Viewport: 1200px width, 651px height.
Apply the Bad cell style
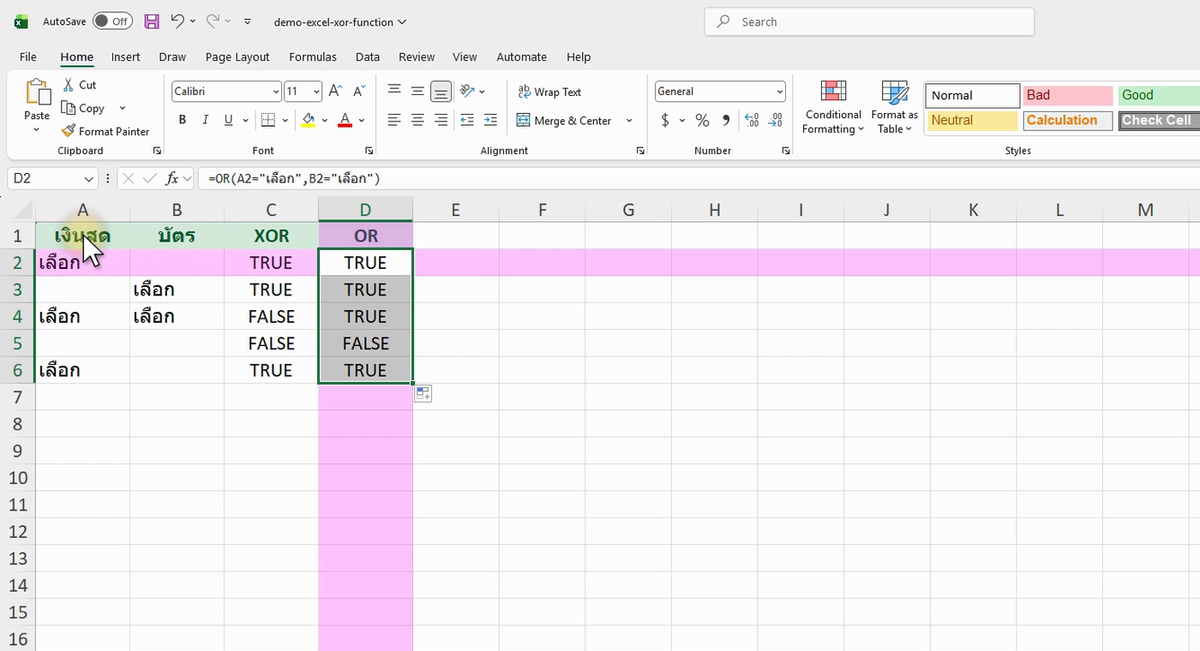coord(1067,95)
